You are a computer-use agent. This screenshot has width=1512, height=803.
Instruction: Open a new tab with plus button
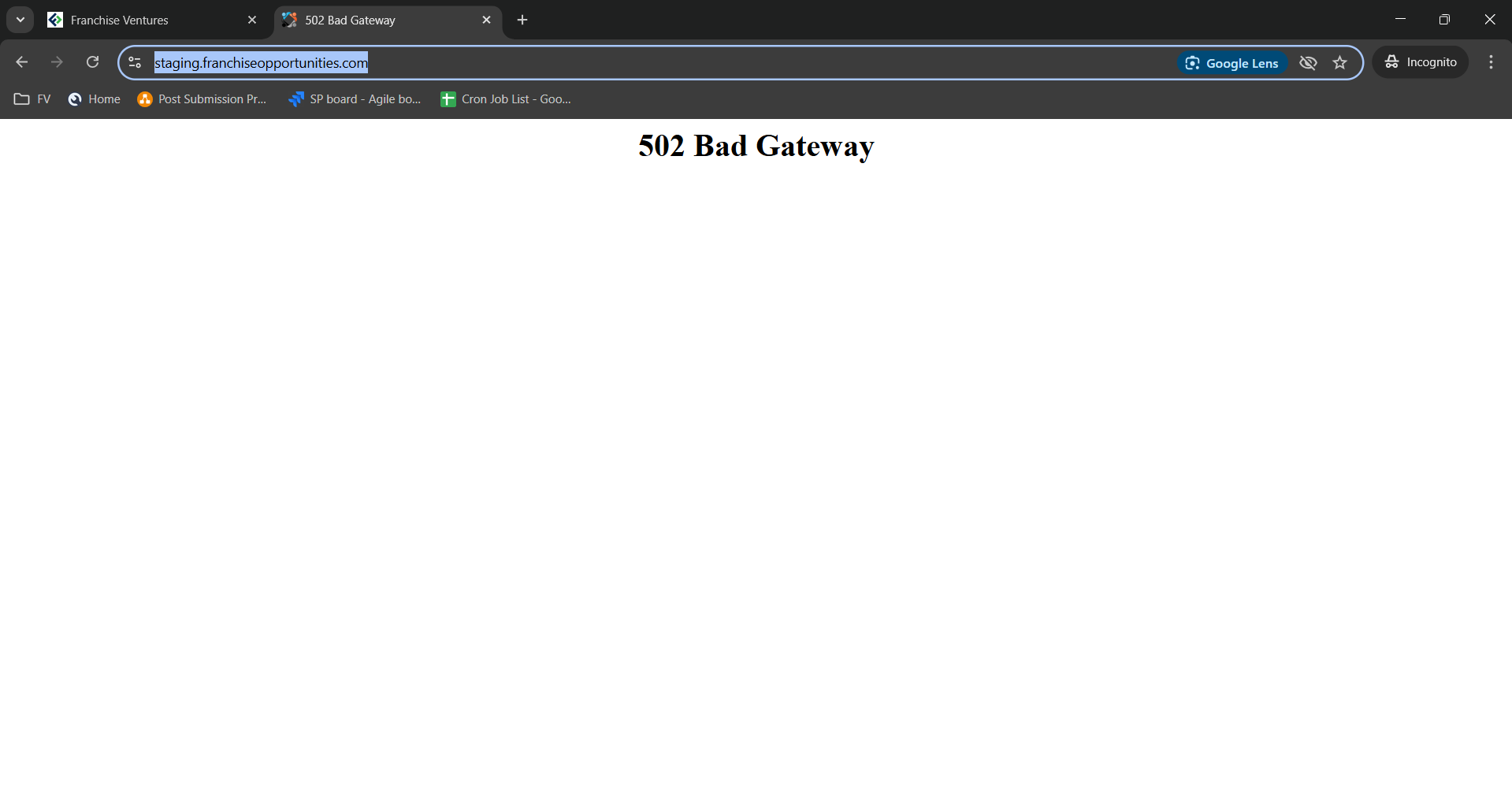522,20
